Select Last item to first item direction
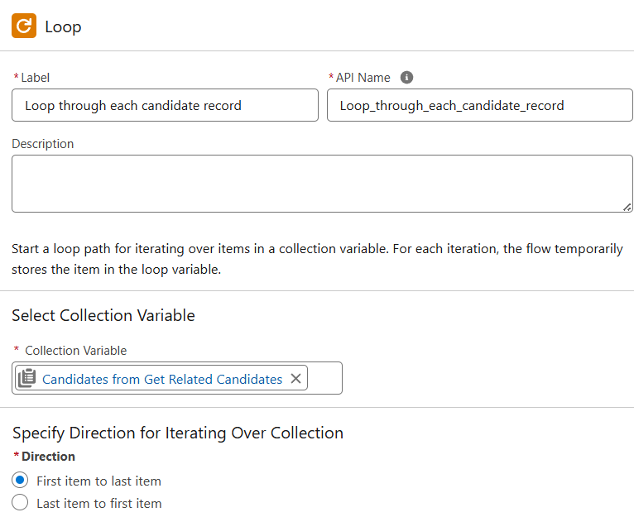Screen dimensions: 634x518 (20, 503)
